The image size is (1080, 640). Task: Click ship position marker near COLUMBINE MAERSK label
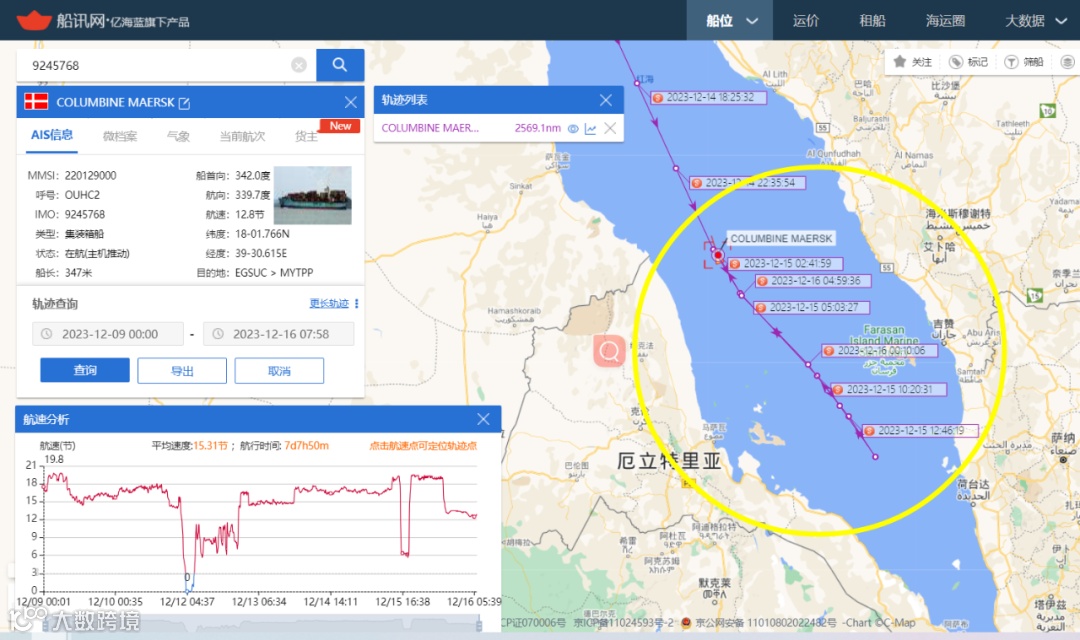pyautogui.click(x=718, y=255)
